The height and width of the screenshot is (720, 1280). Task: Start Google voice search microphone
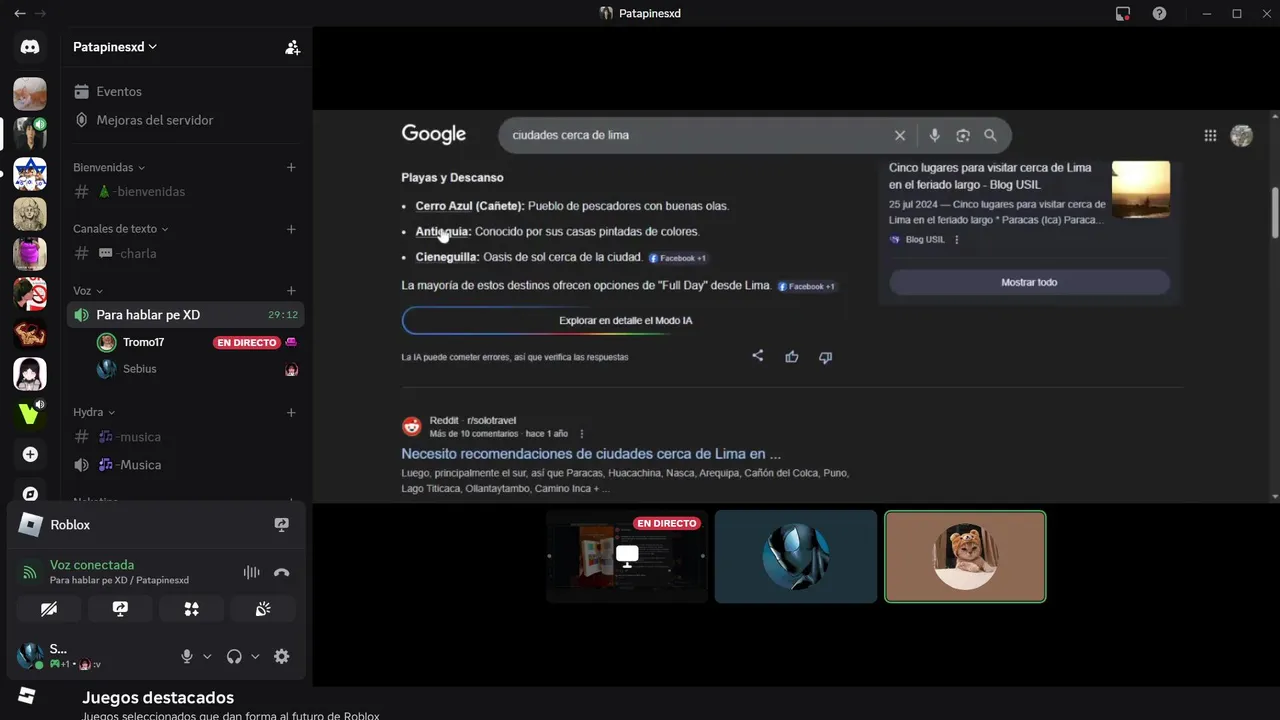point(935,135)
